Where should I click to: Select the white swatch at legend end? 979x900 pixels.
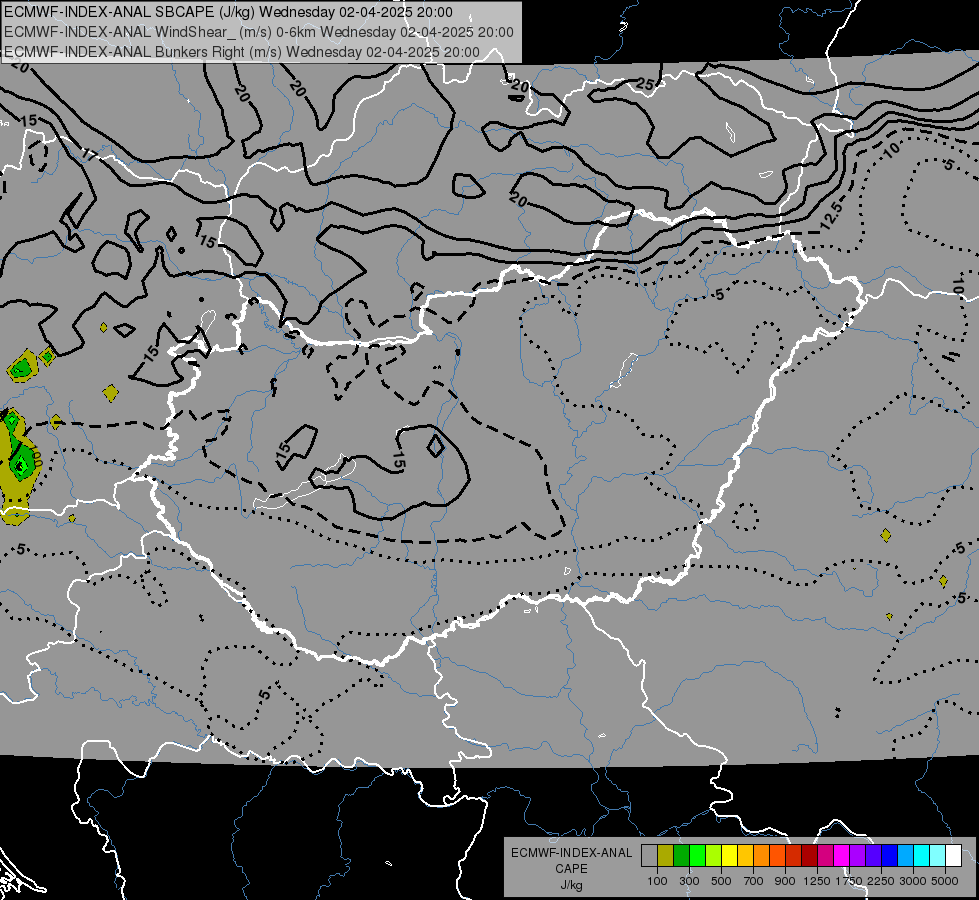coord(953,856)
